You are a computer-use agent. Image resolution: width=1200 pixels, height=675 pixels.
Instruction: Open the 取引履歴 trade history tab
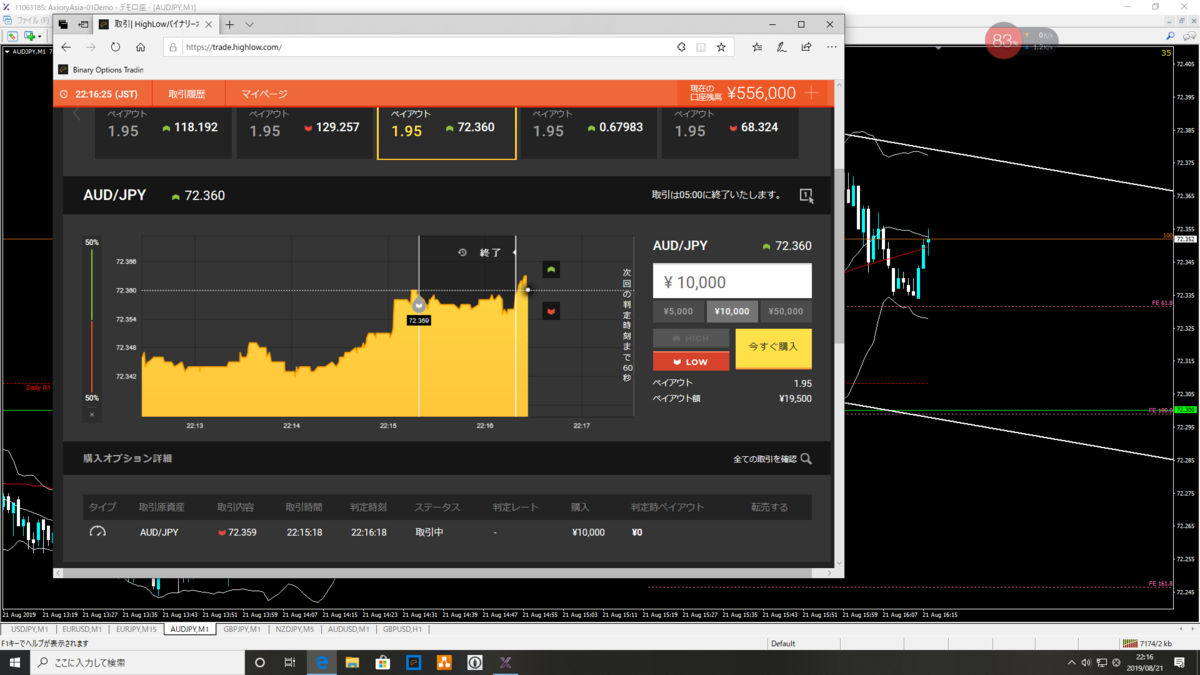(x=187, y=94)
